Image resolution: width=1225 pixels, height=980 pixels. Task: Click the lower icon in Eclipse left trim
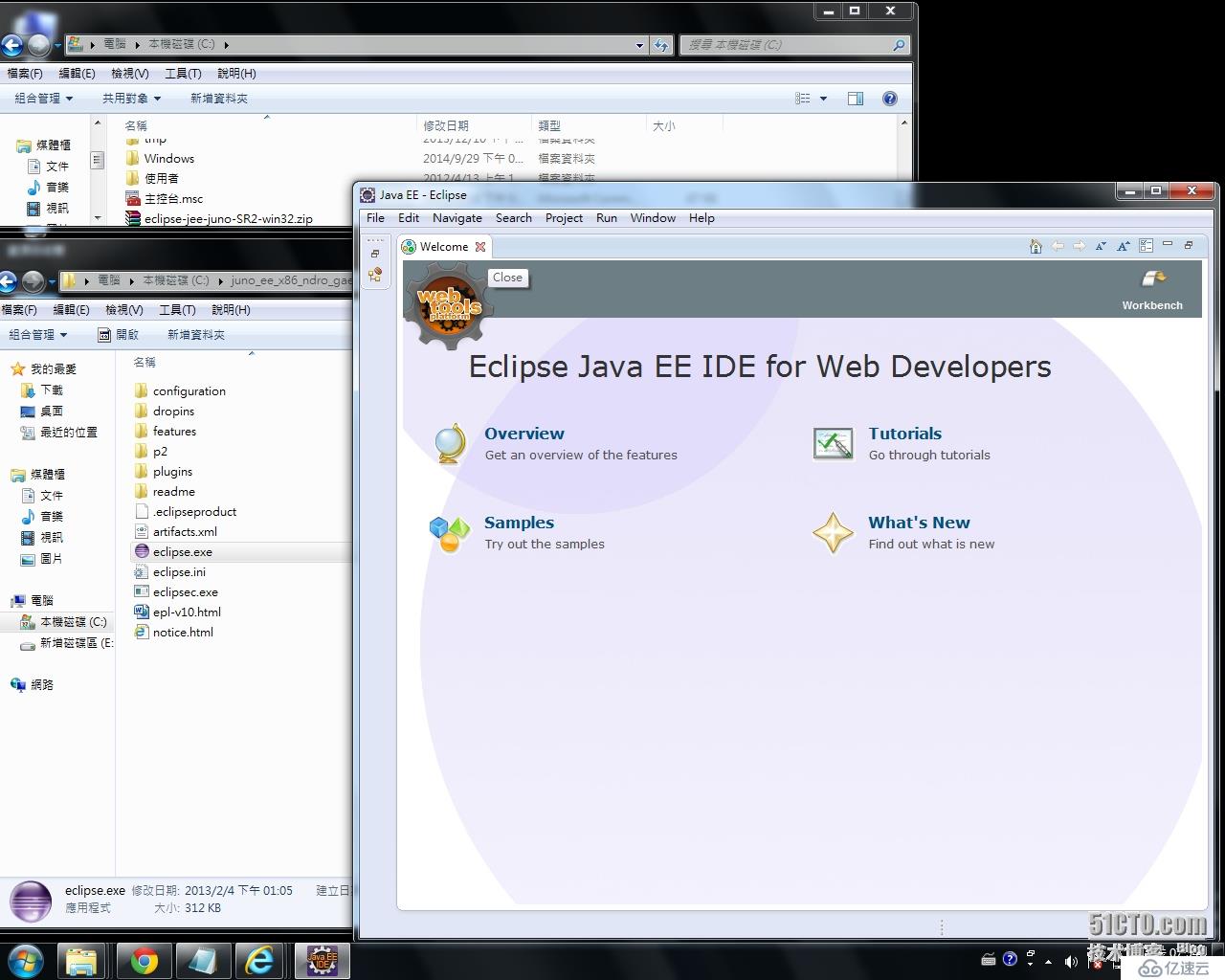(375, 275)
